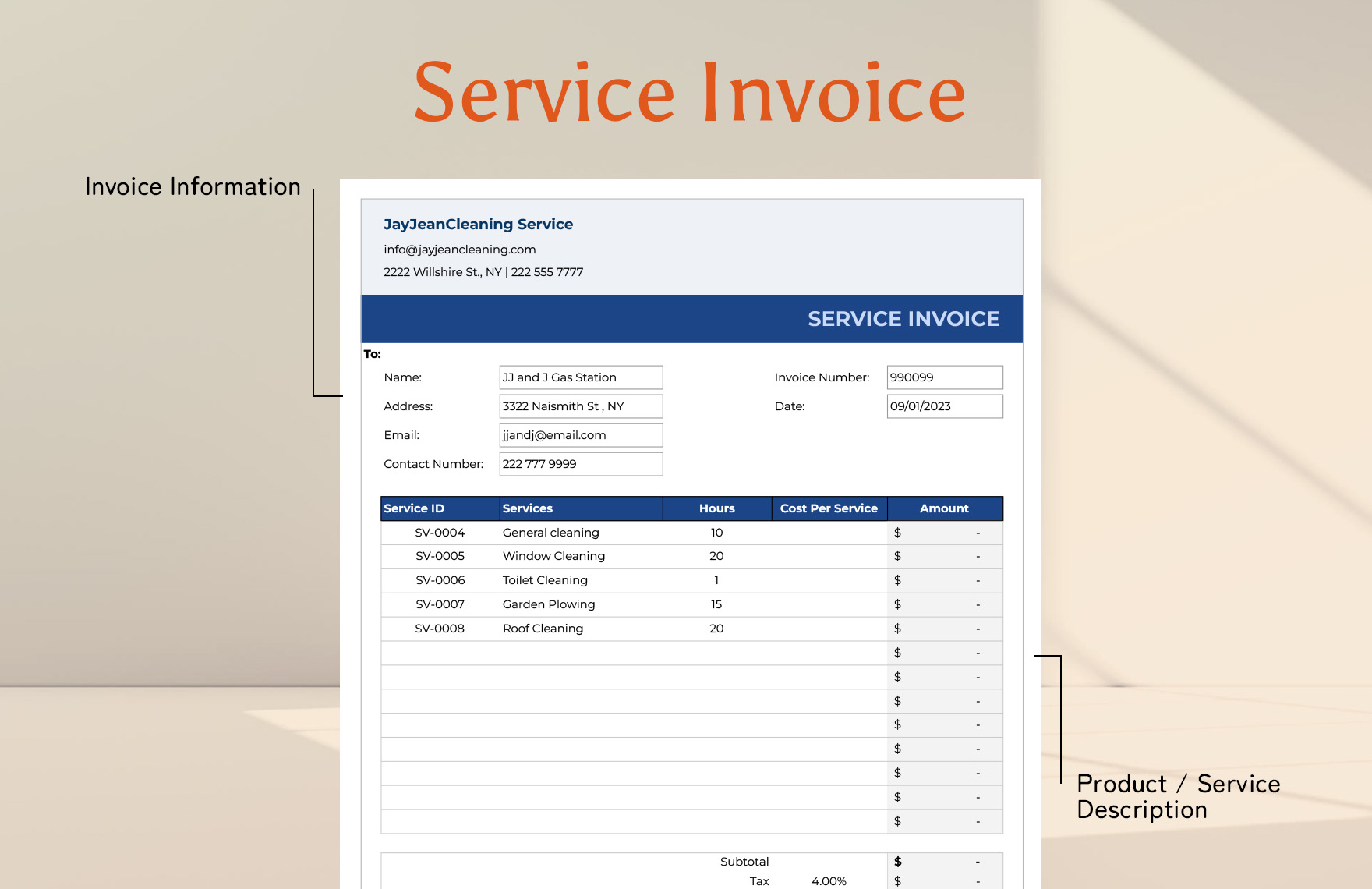This screenshot has height=889, width=1372.
Task: Click the Address field with 3322 Naismith St
Action: (581, 406)
